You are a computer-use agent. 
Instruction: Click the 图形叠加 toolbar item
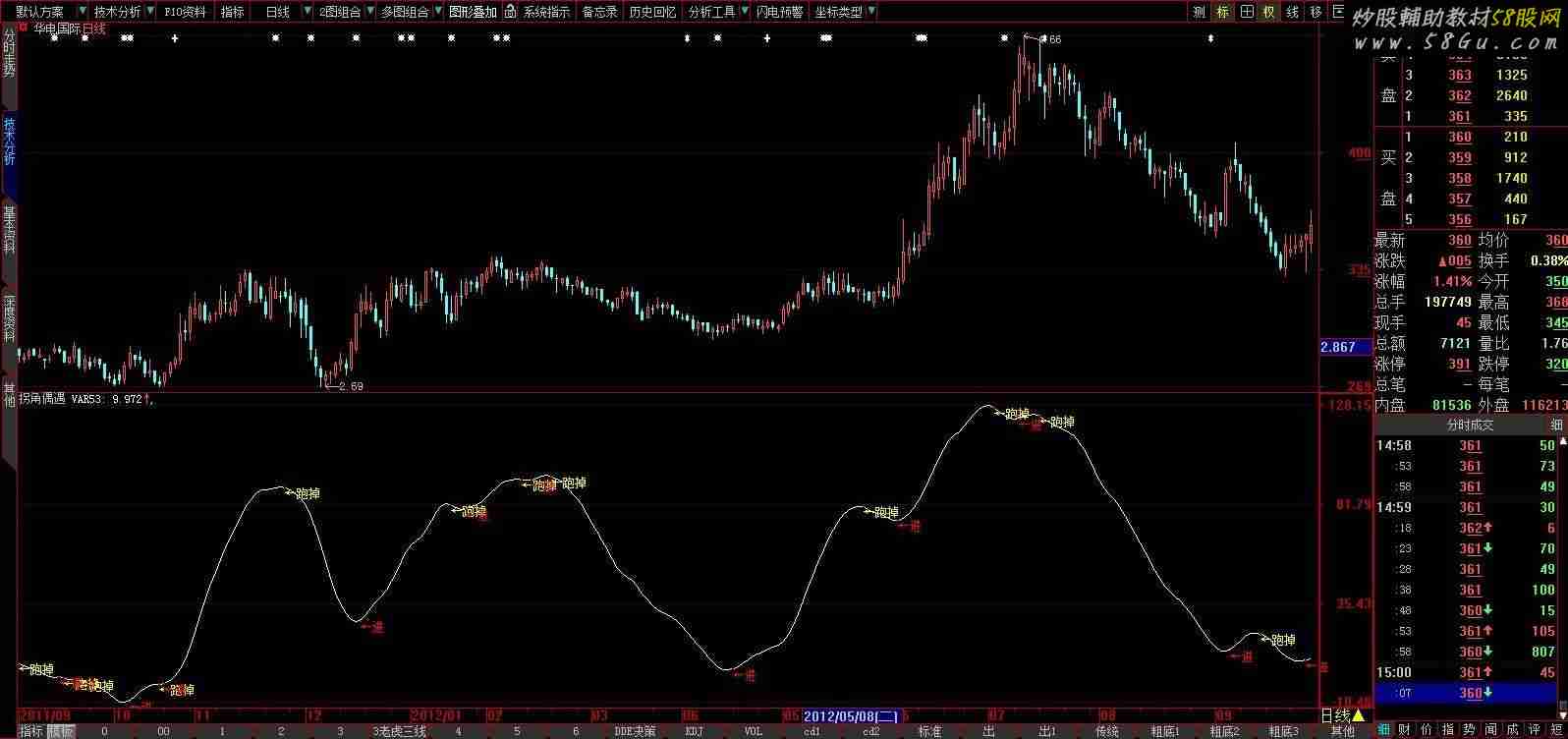click(473, 12)
